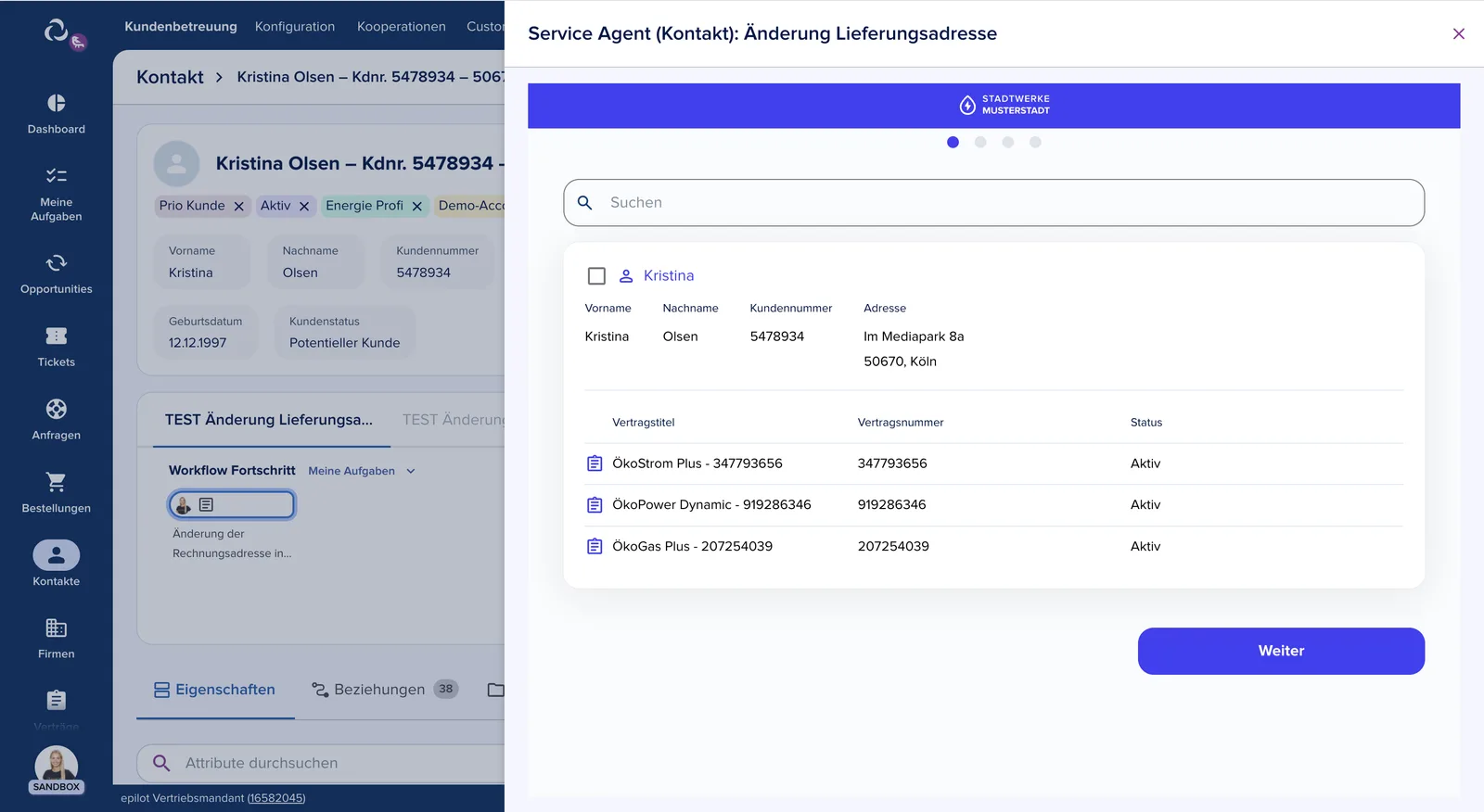Open Kristina contact link in dialog
The height and width of the screenshot is (812, 1484).
[669, 276]
